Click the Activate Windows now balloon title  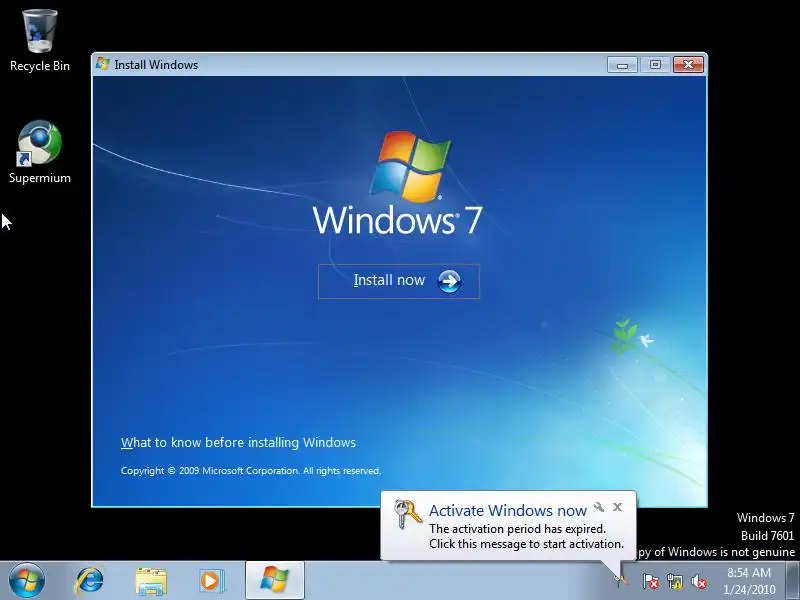[508, 510]
